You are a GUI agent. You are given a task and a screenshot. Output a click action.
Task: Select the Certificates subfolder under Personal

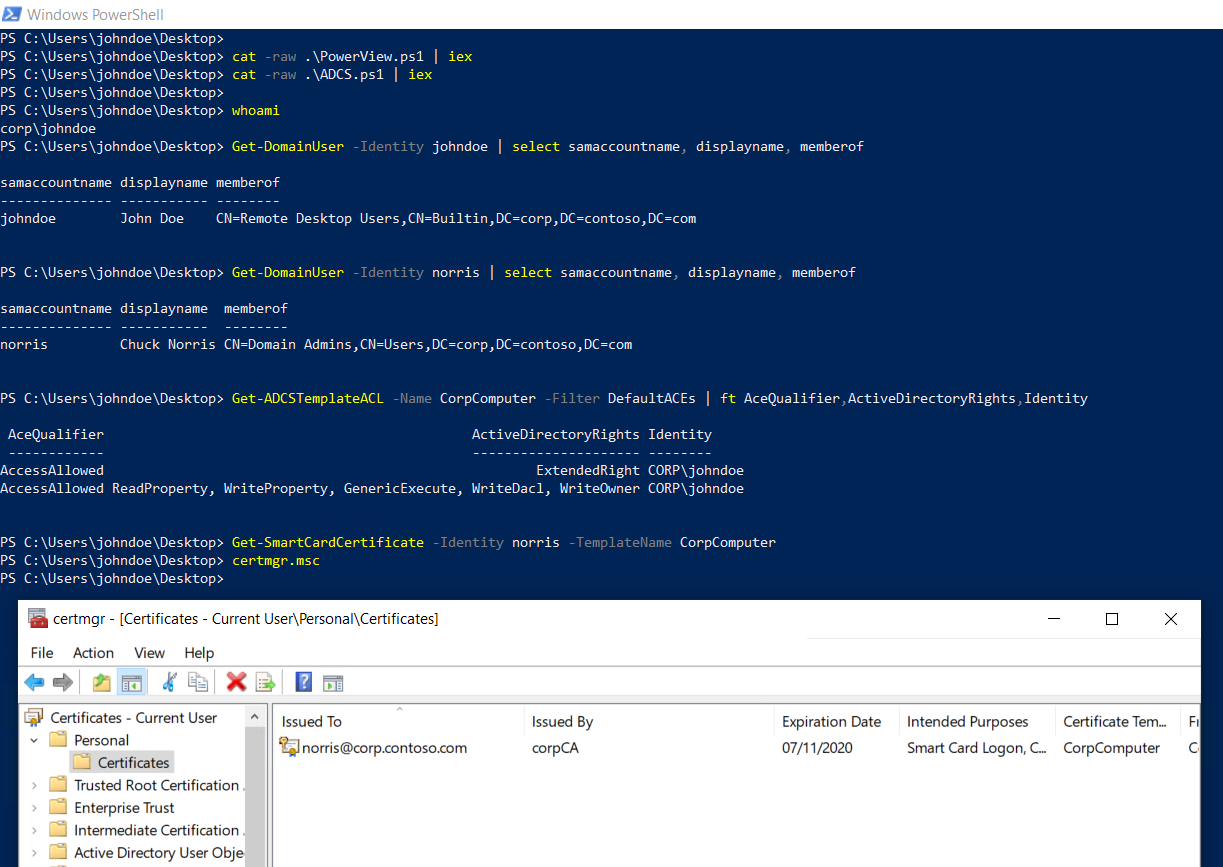pos(134,762)
